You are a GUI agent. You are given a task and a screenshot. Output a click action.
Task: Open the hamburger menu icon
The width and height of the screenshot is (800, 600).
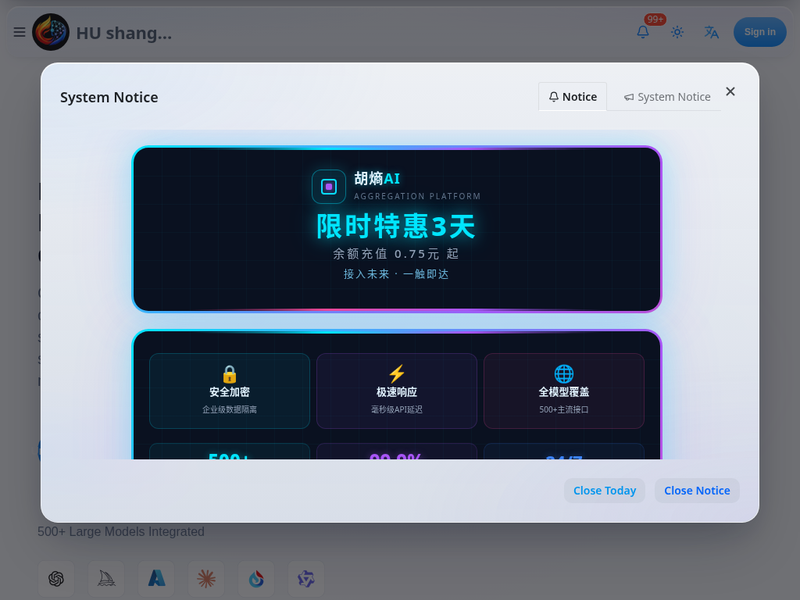pyautogui.click(x=19, y=32)
